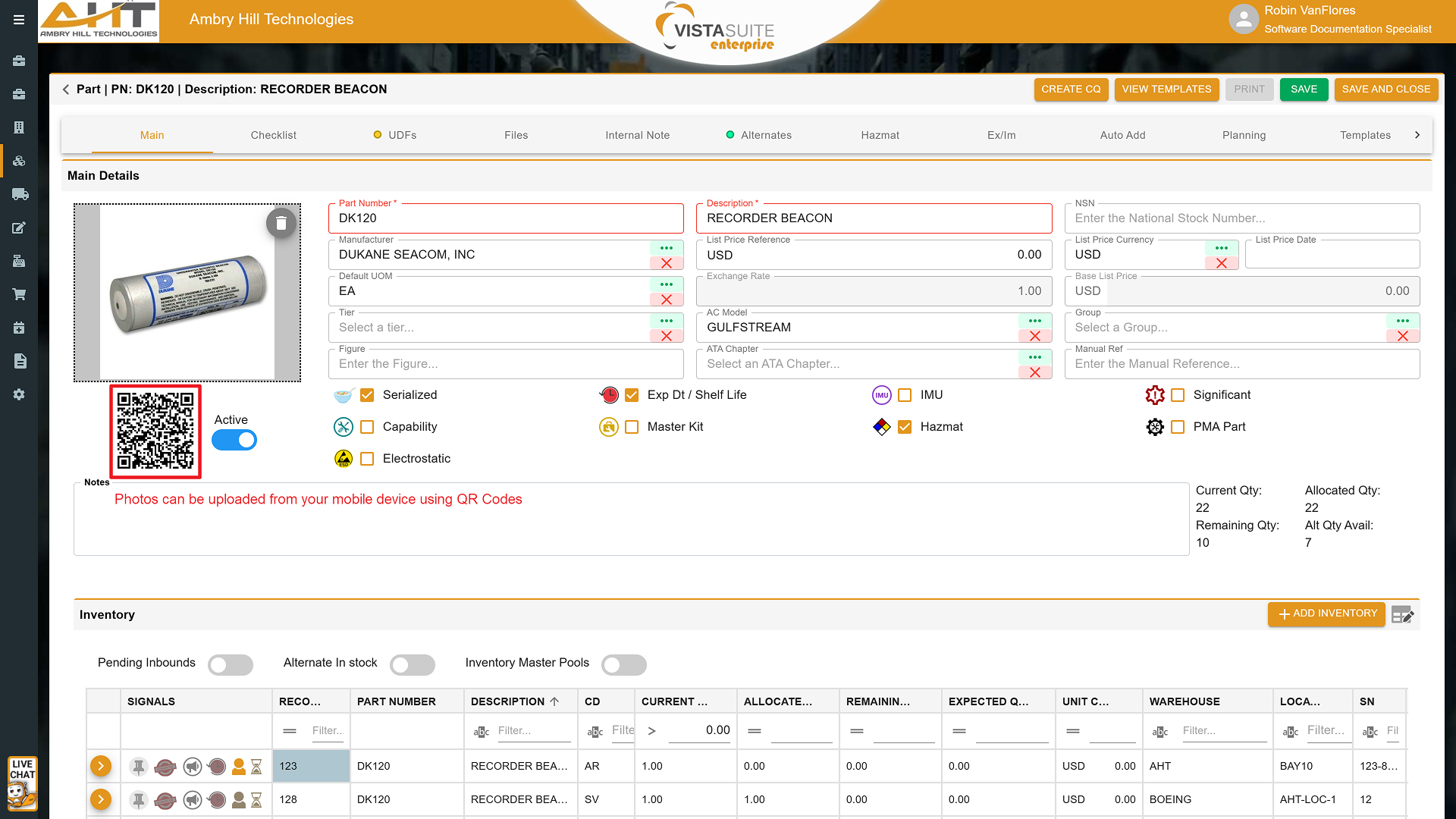Expand inventory record 123 row

click(x=101, y=766)
